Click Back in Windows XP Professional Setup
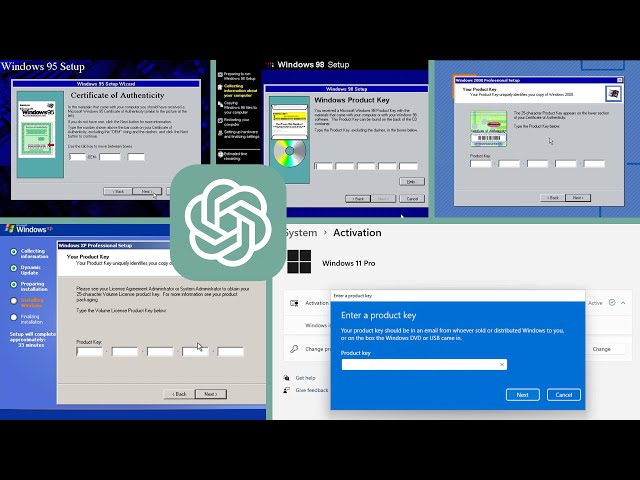640x480 pixels. click(x=179, y=394)
